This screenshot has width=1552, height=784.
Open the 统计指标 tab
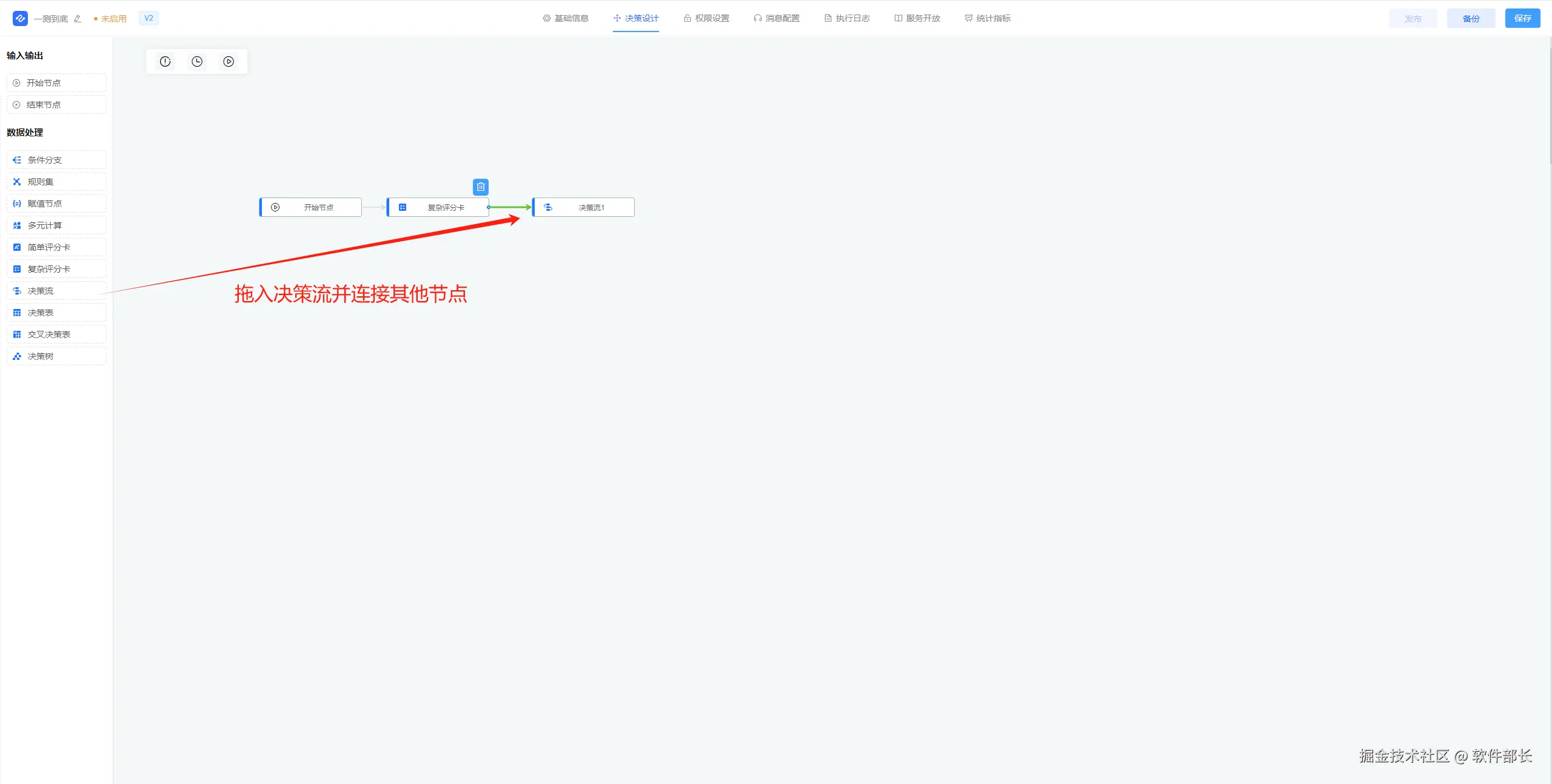tap(988, 18)
